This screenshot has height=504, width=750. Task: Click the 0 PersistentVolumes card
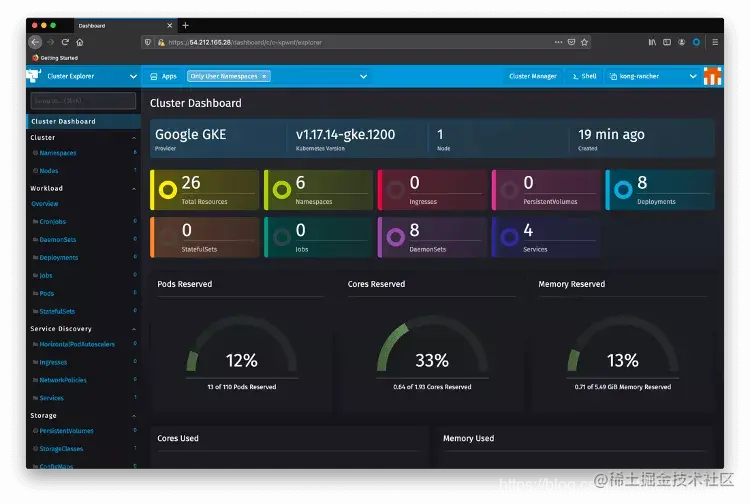click(546, 190)
